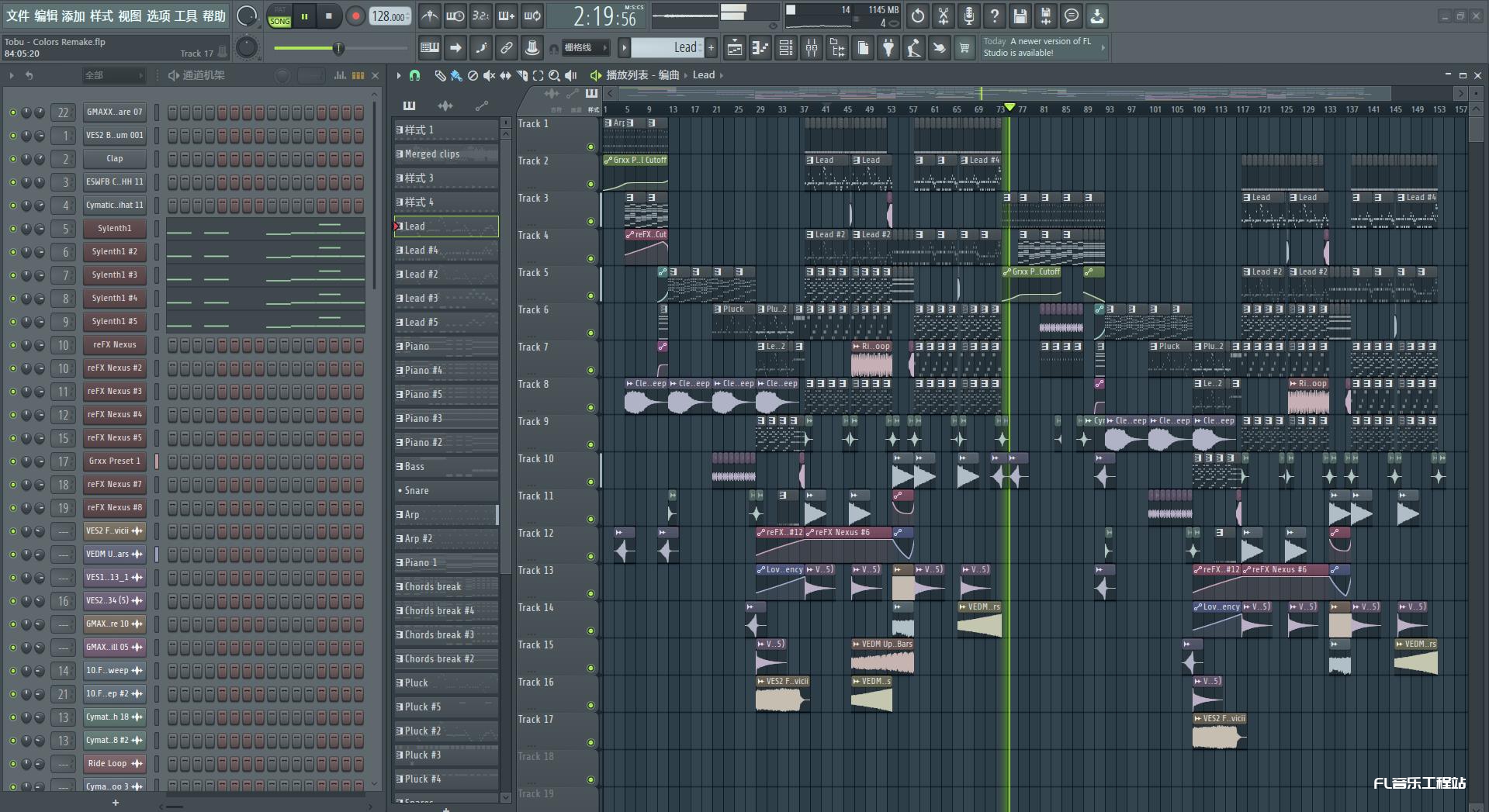This screenshot has height=812, width=1489.
Task: Open the pattern menu arrow left of Lead selector
Action: [623, 47]
